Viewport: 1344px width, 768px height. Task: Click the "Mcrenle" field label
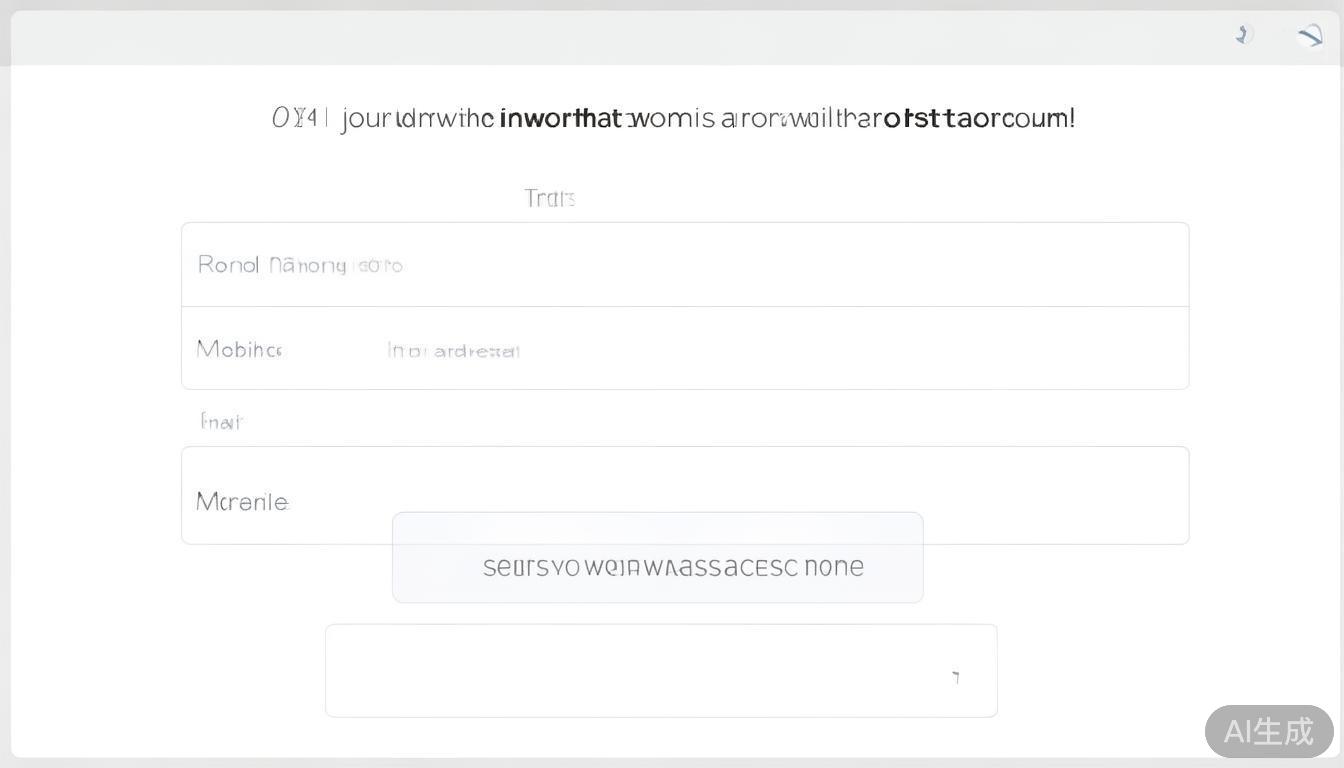(x=242, y=502)
